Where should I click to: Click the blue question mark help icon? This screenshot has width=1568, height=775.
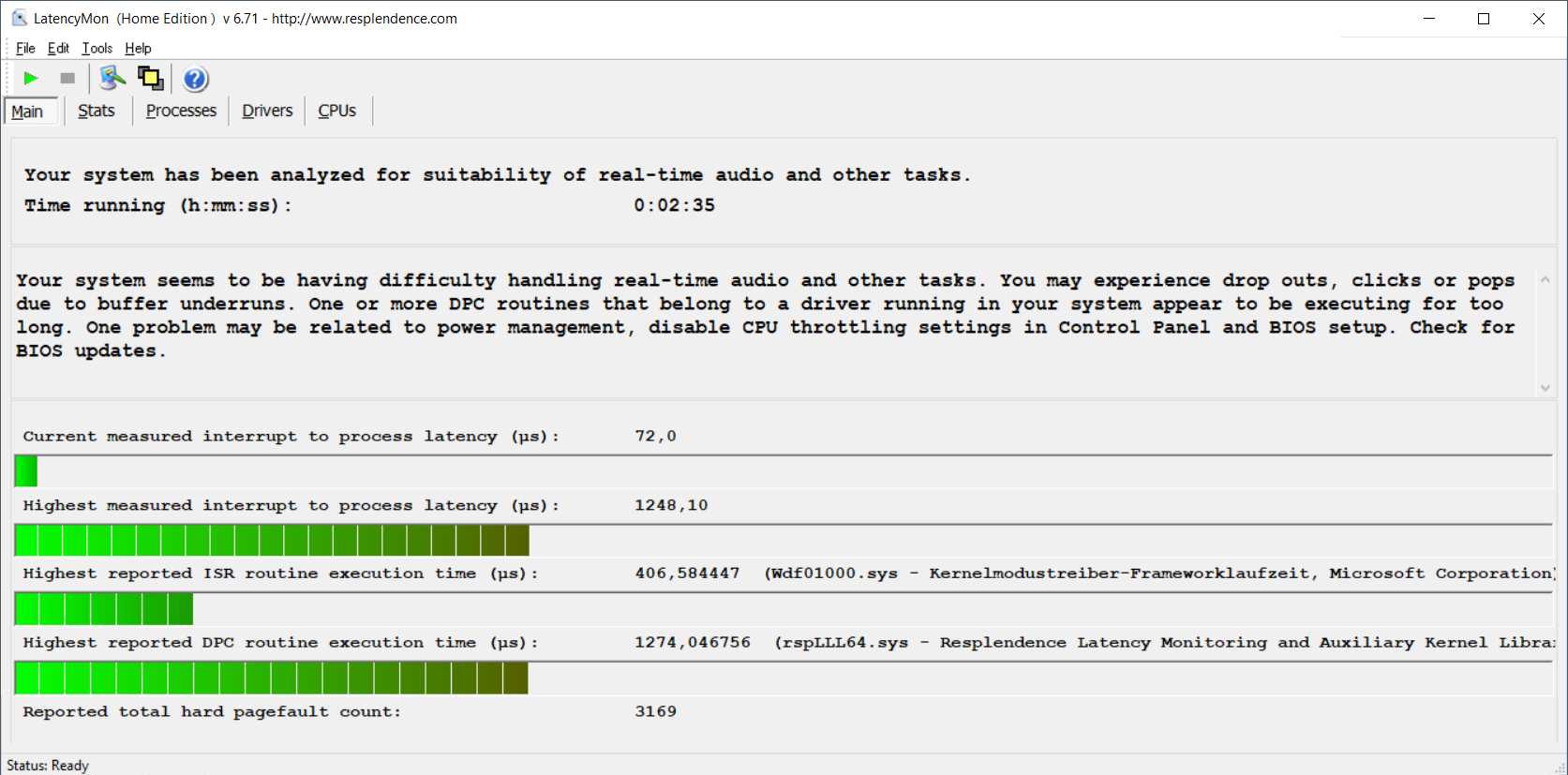(x=195, y=79)
